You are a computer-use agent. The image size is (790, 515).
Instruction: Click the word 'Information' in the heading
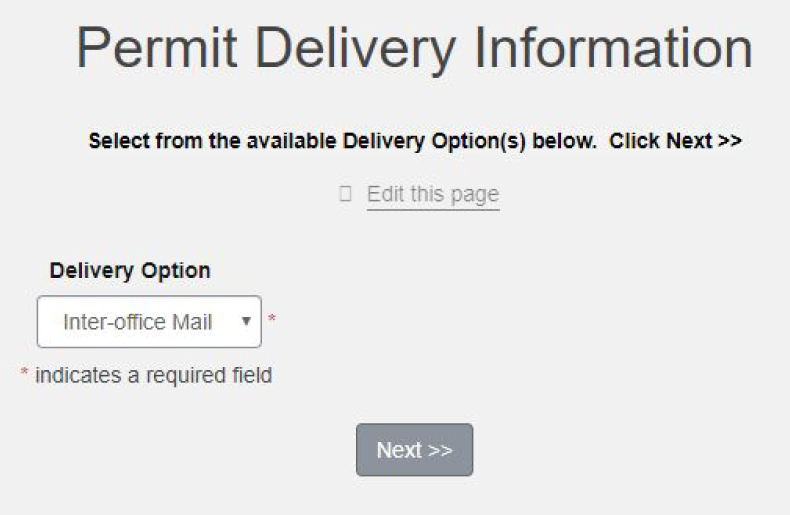point(612,48)
